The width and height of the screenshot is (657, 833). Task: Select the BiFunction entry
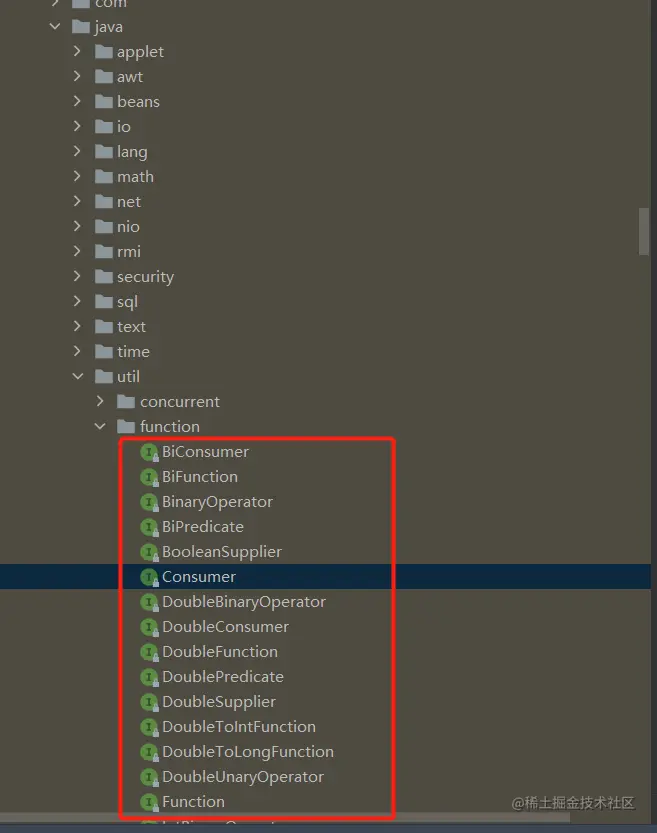pos(200,477)
